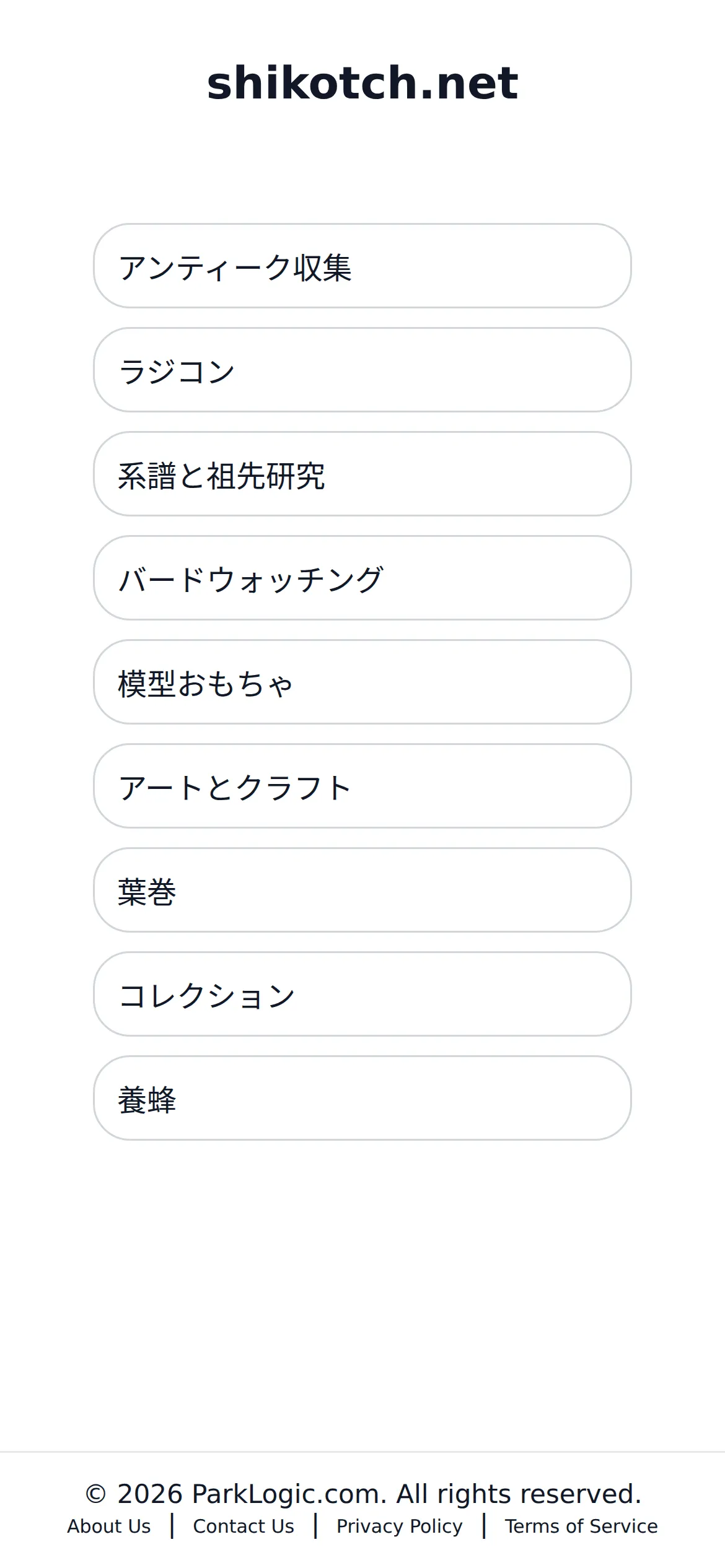Open アートとクラフト listing
The width and height of the screenshot is (725, 1568).
(x=362, y=786)
